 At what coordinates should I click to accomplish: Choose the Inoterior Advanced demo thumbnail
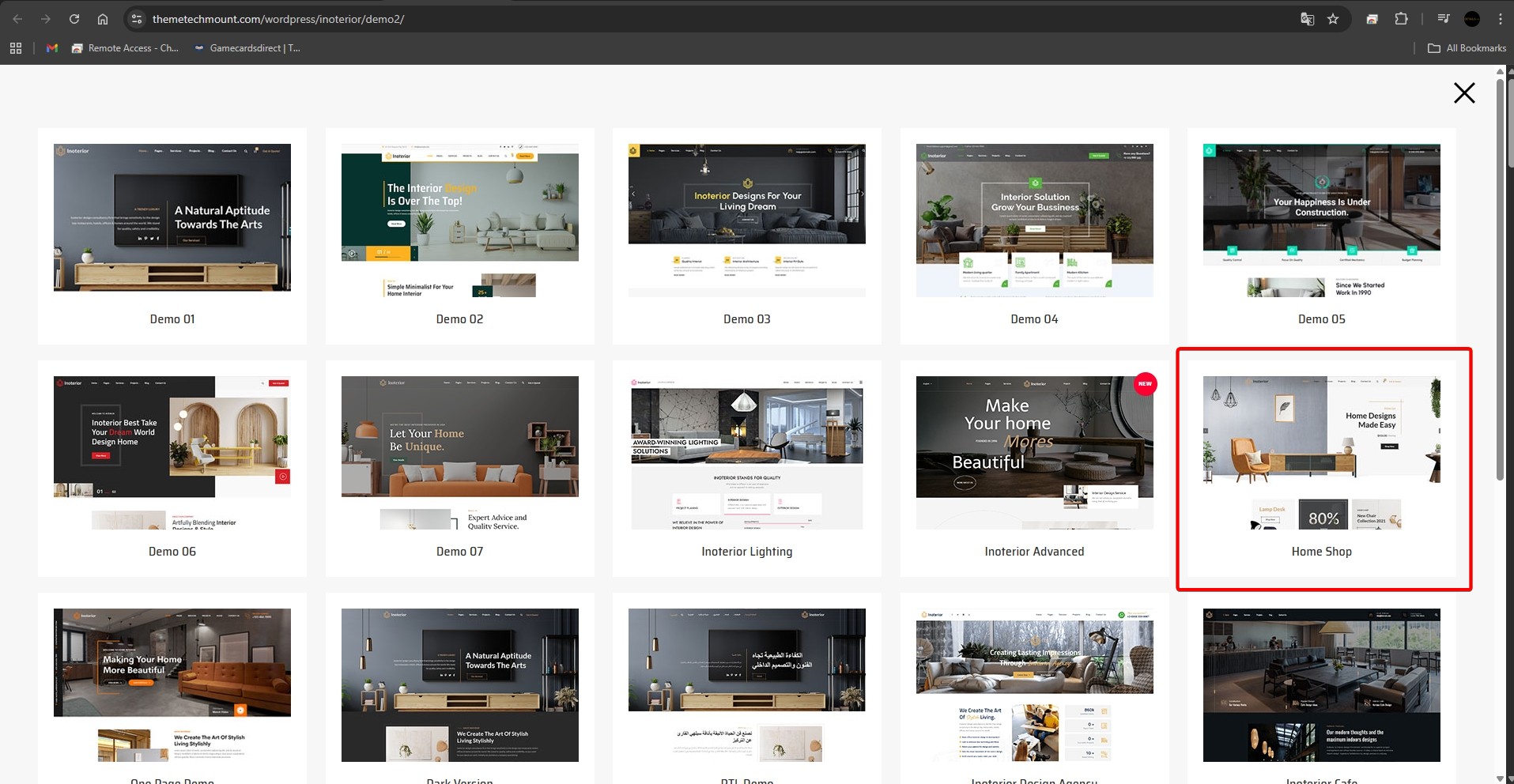pyautogui.click(x=1034, y=452)
